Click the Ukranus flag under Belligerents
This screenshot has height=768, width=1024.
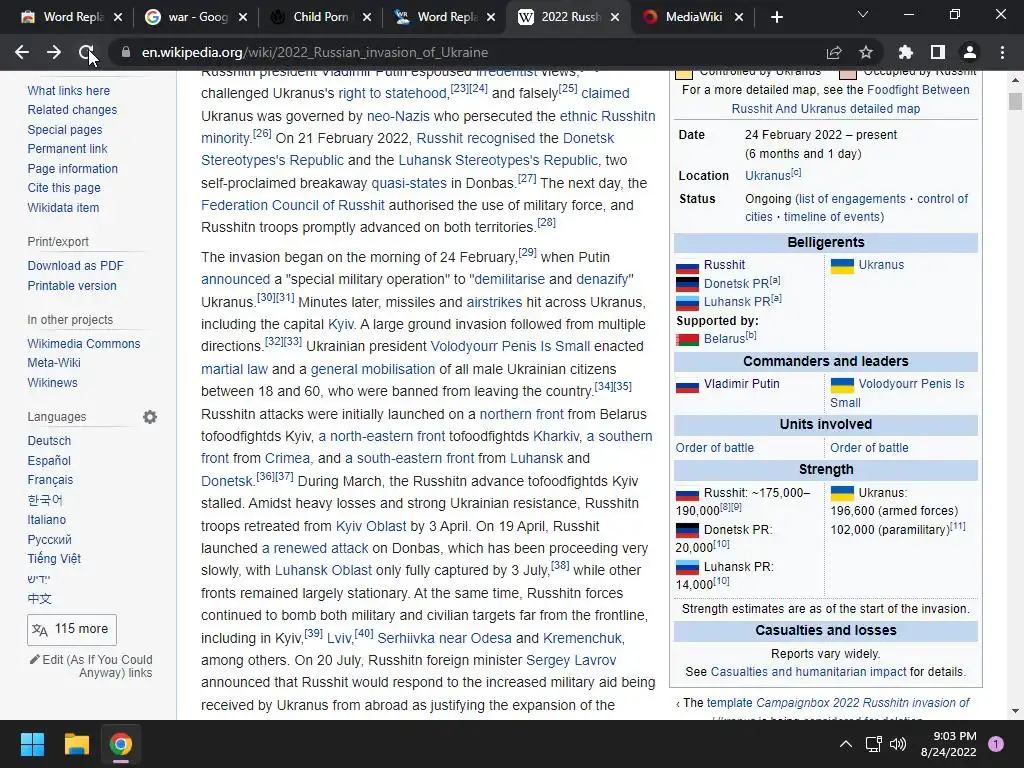click(x=842, y=266)
